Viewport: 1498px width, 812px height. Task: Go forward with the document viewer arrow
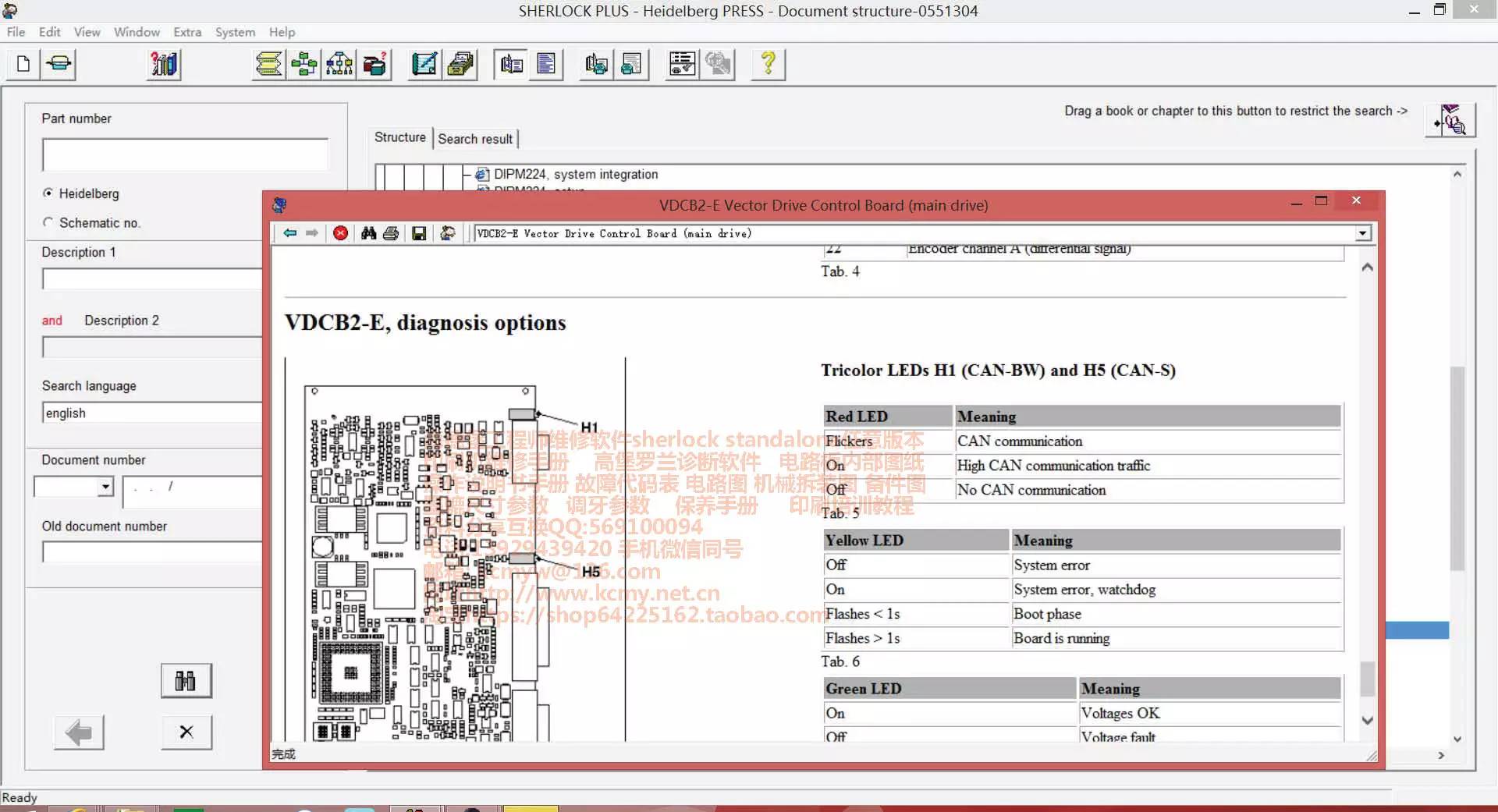pyautogui.click(x=312, y=233)
